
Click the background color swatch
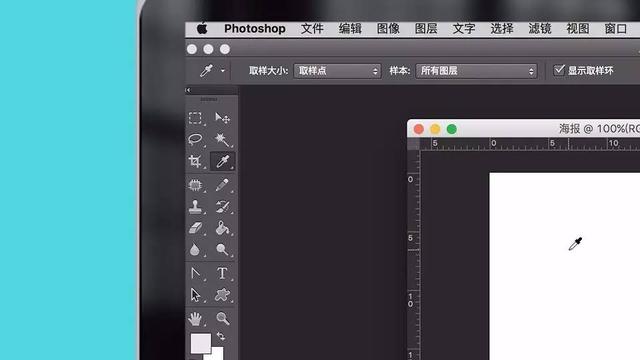point(217,354)
